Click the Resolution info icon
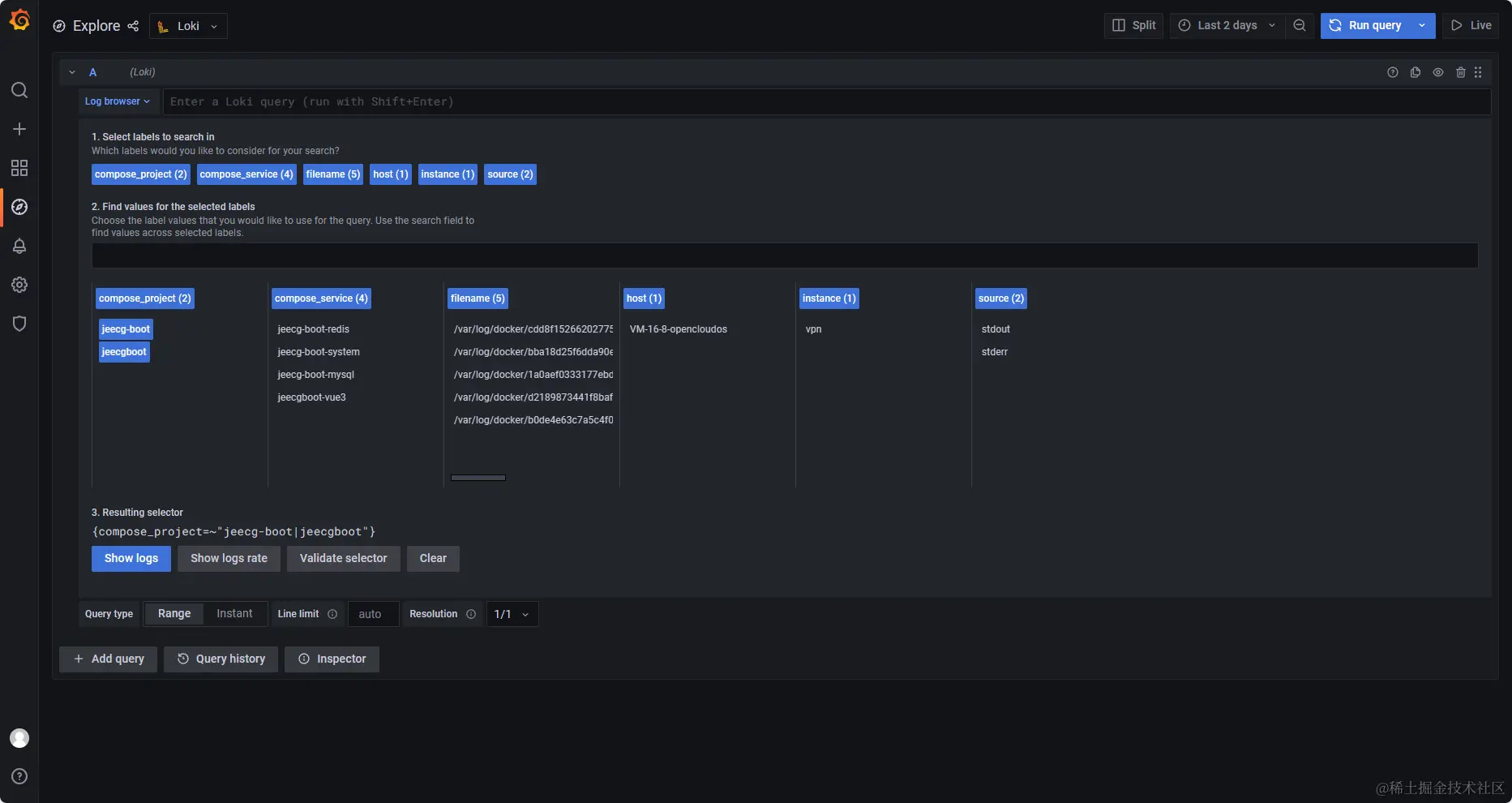The height and width of the screenshot is (803, 1512). click(471, 614)
